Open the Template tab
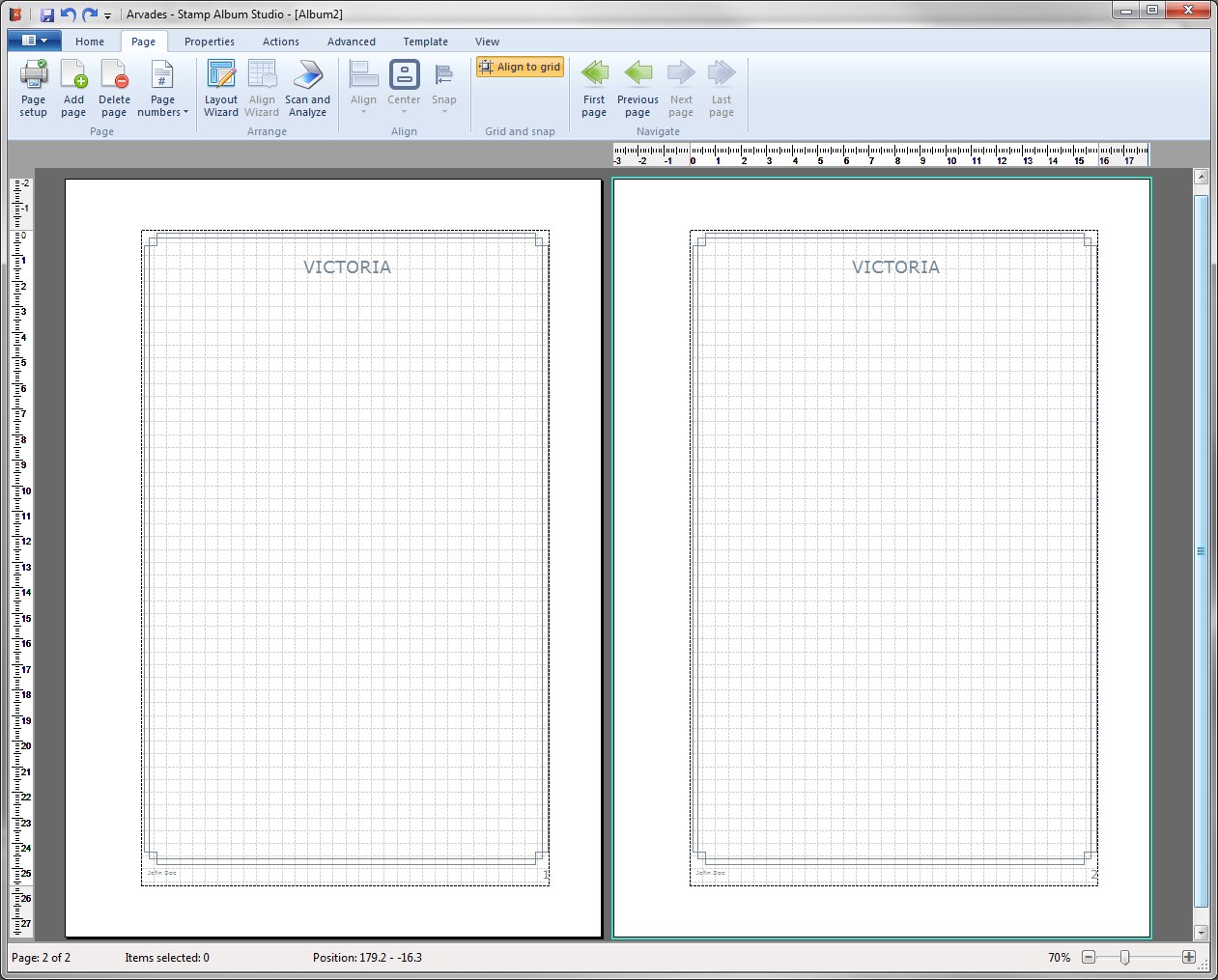The height and width of the screenshot is (980, 1218). 426,42
